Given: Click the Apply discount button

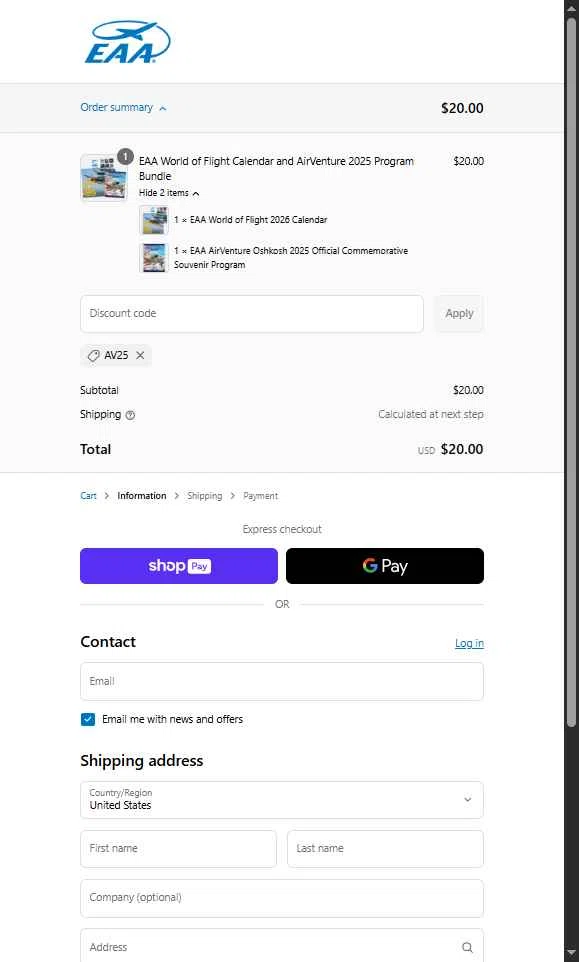Looking at the screenshot, I should [459, 314].
